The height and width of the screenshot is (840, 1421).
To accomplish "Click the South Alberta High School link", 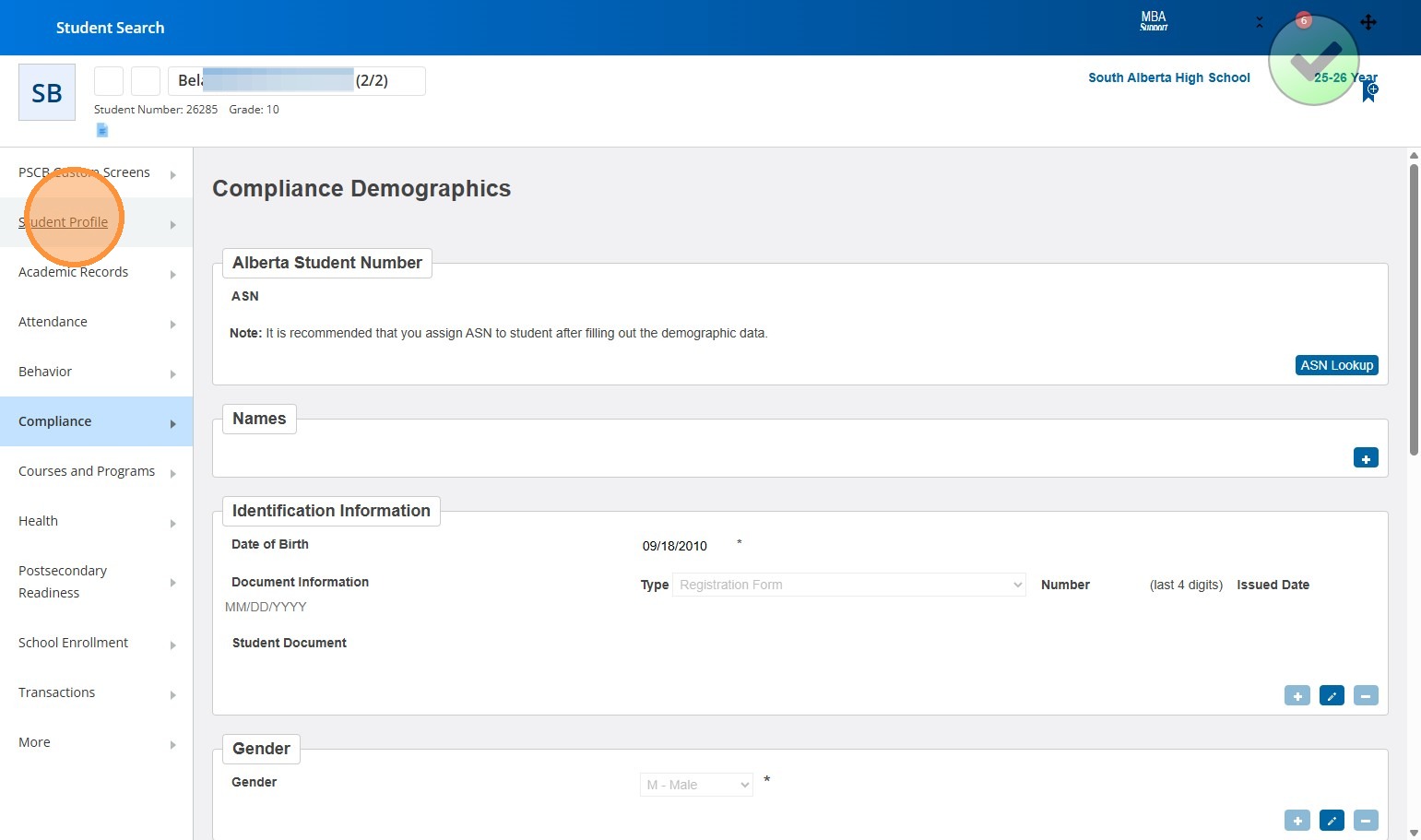I will [x=1168, y=77].
